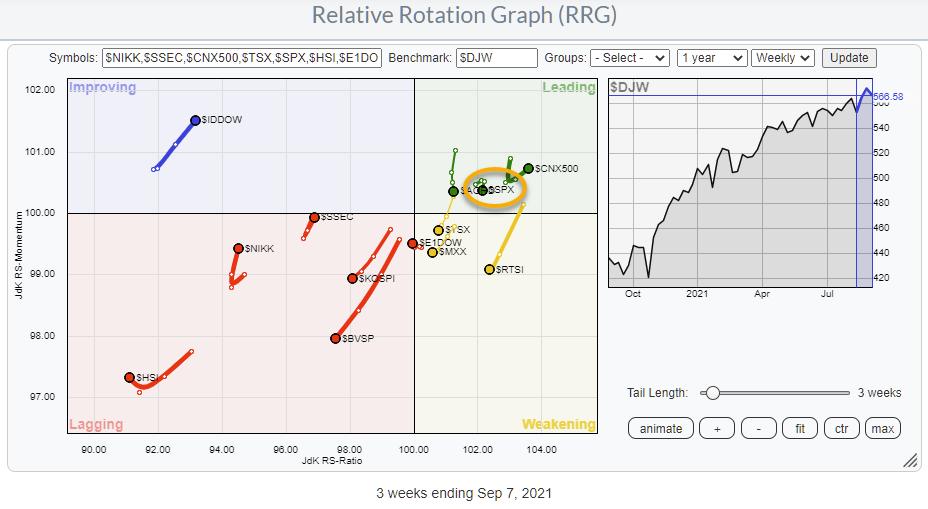Click the JdK RS-Ratio axis label
This screenshot has width=928, height=509.
click(x=332, y=460)
